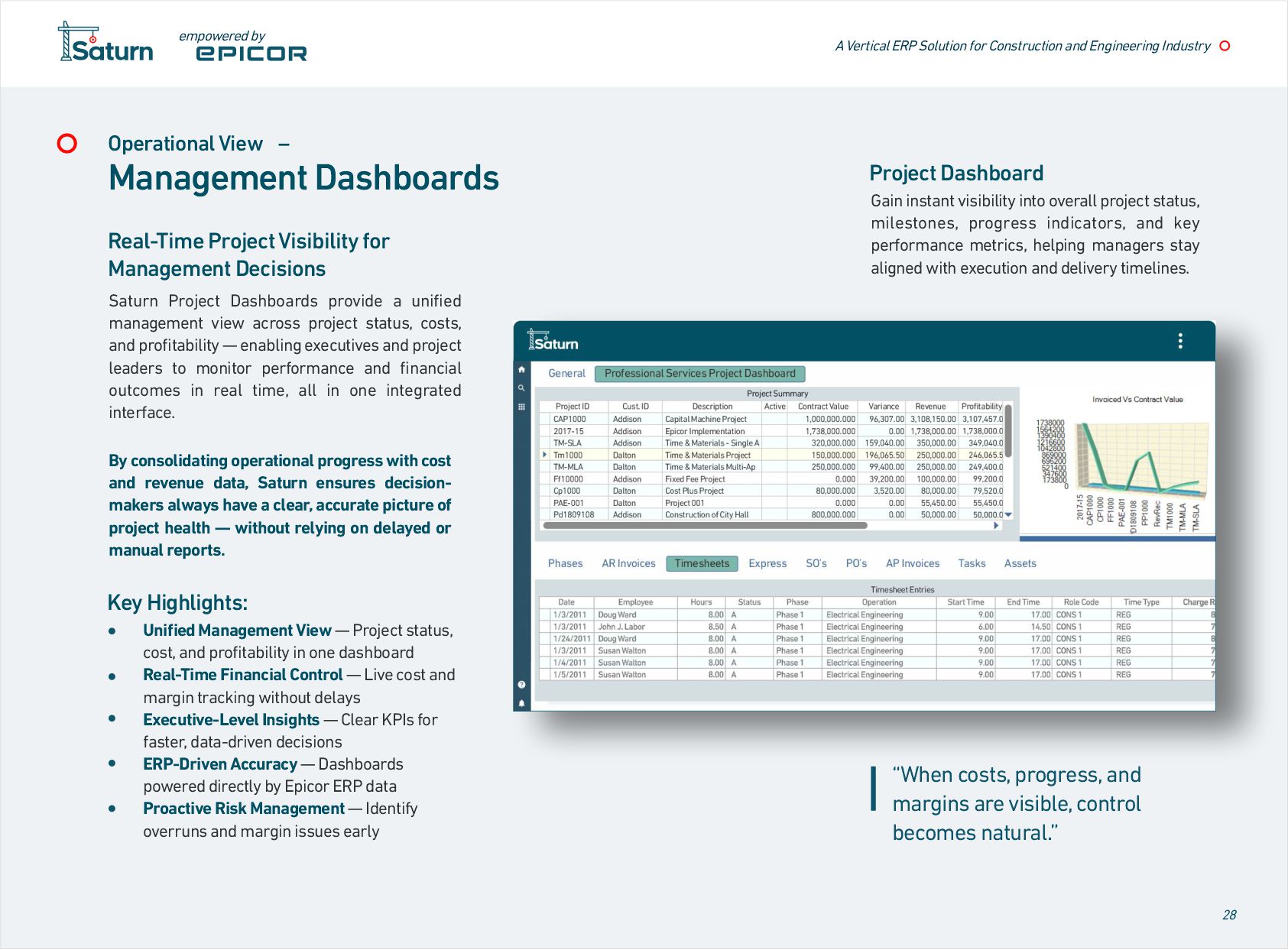The height and width of the screenshot is (950, 1288).
Task: Click the Project Summary vertical scrollbar down arrow
Action: 1008,515
